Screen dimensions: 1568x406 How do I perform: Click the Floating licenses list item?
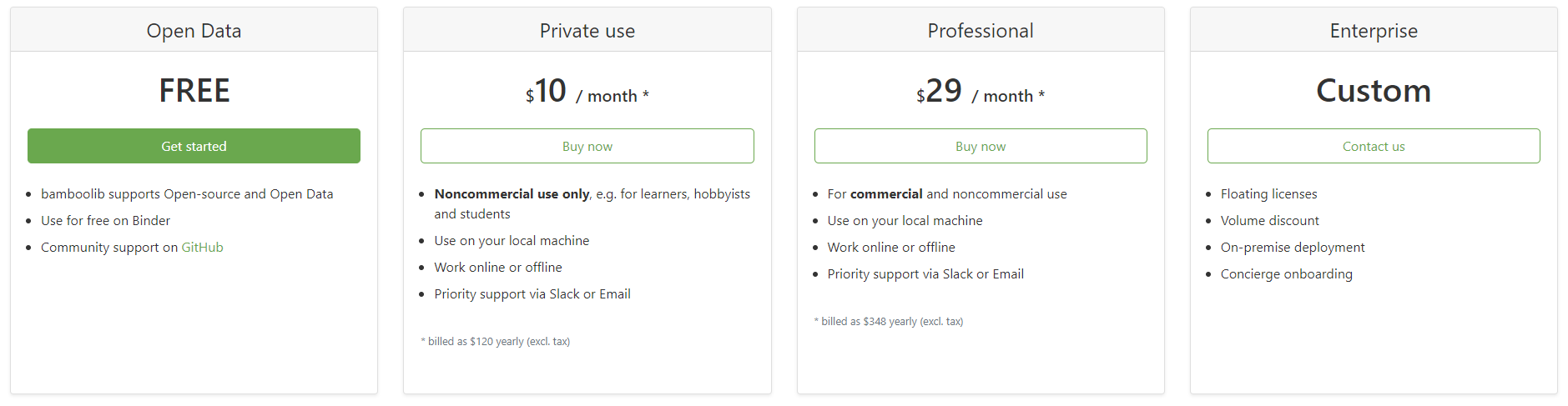1268,194
